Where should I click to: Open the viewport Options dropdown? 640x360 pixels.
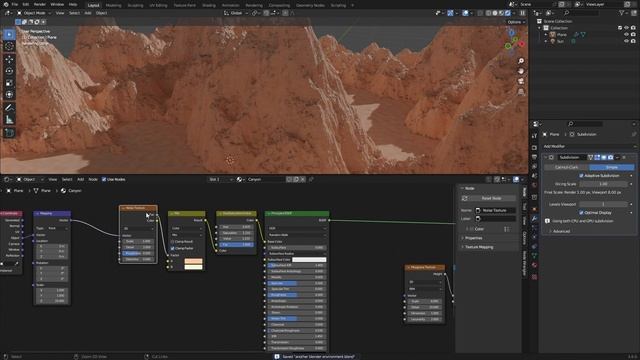click(516, 22)
